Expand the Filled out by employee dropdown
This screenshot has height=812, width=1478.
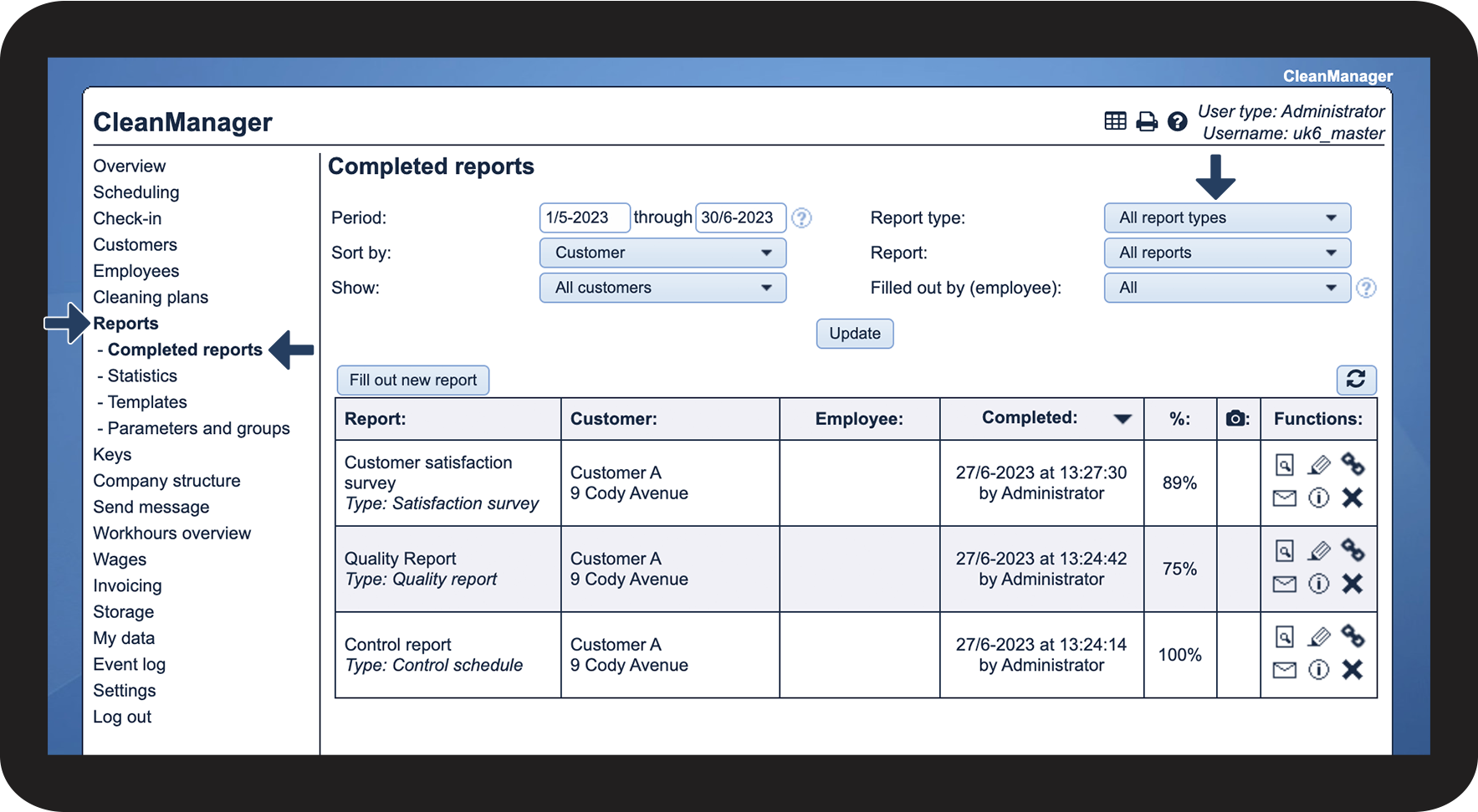[x=1226, y=288]
